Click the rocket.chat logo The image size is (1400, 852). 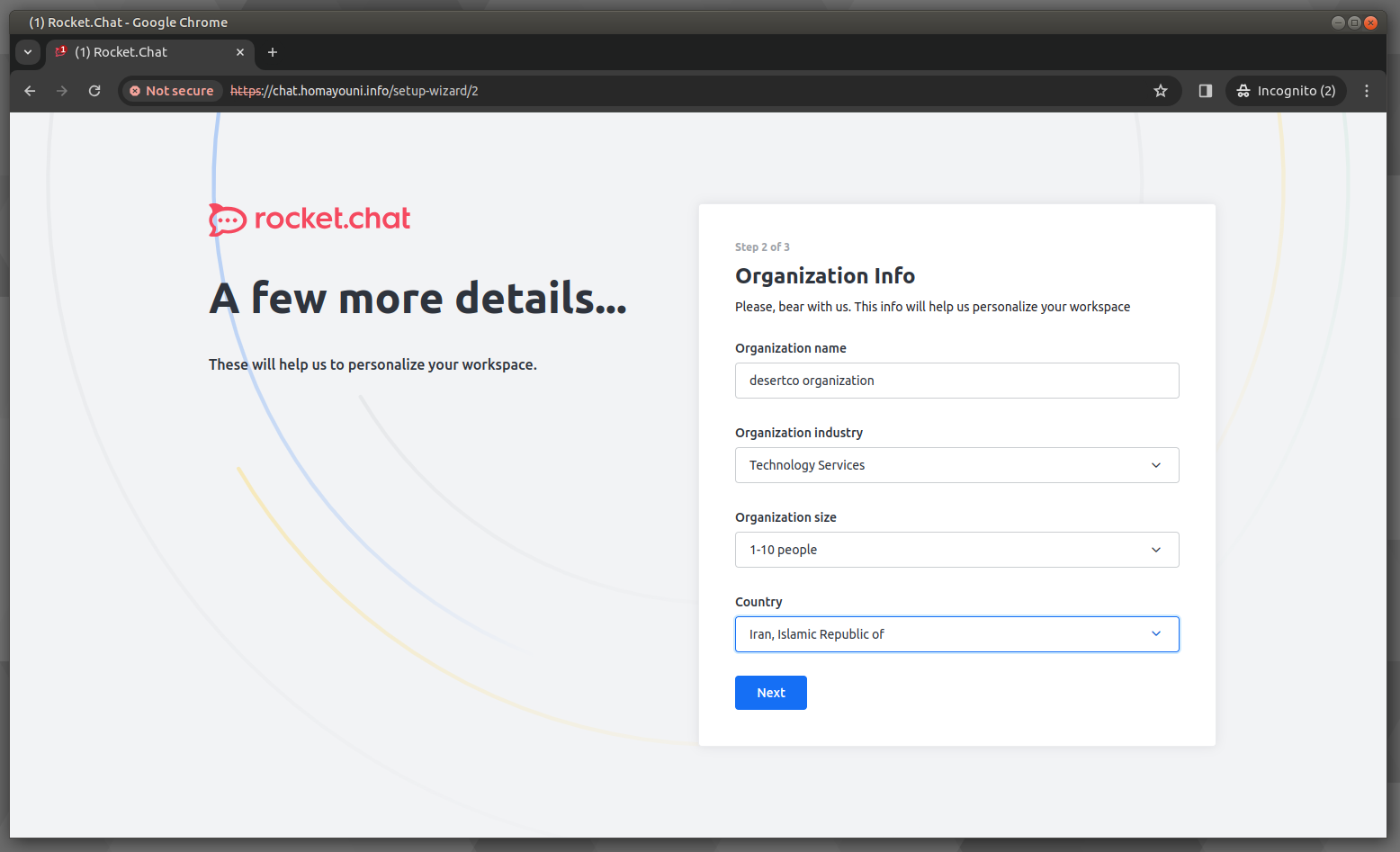pos(310,219)
